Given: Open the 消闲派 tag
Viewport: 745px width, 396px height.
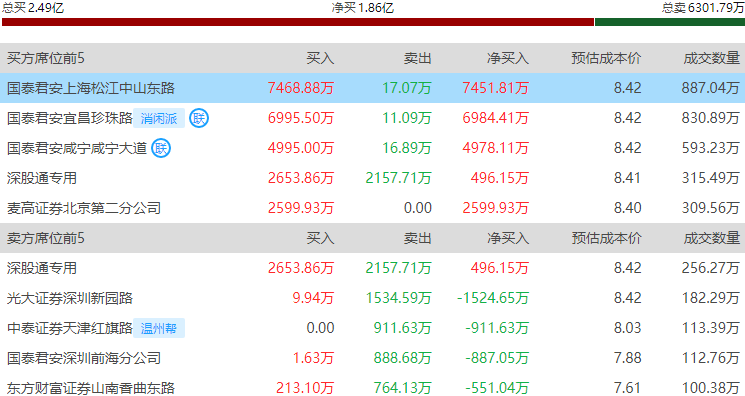Looking at the screenshot, I should [159, 118].
